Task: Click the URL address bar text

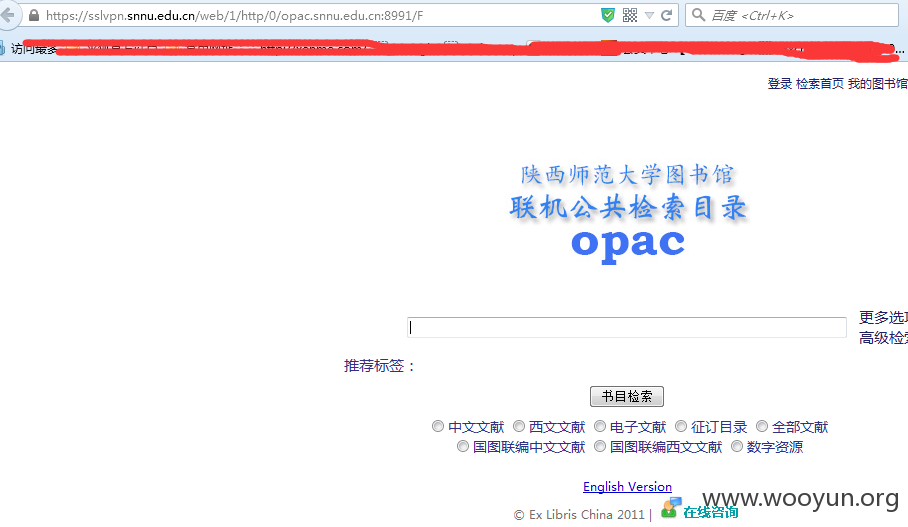Action: [x=235, y=16]
